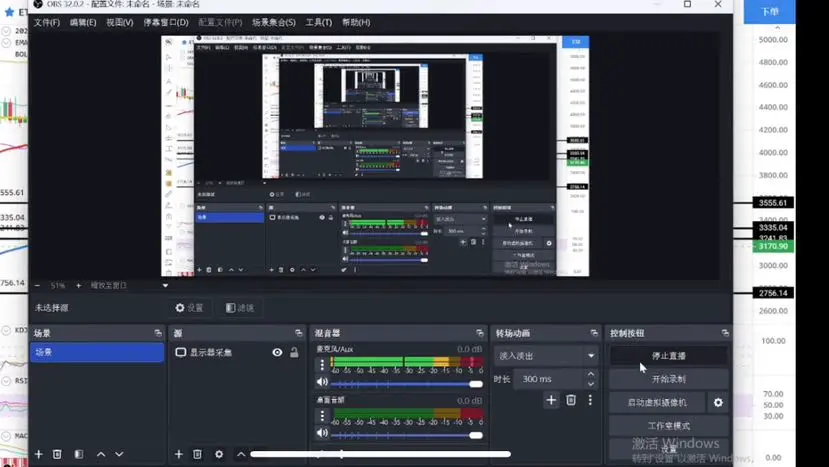This screenshot has width=829, height=467.
Task: Toggle lock on 显示器采集 source
Action: point(294,353)
